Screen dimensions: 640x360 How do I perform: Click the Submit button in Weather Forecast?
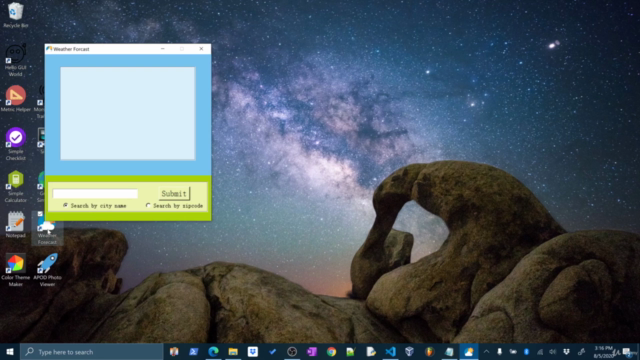click(x=174, y=193)
